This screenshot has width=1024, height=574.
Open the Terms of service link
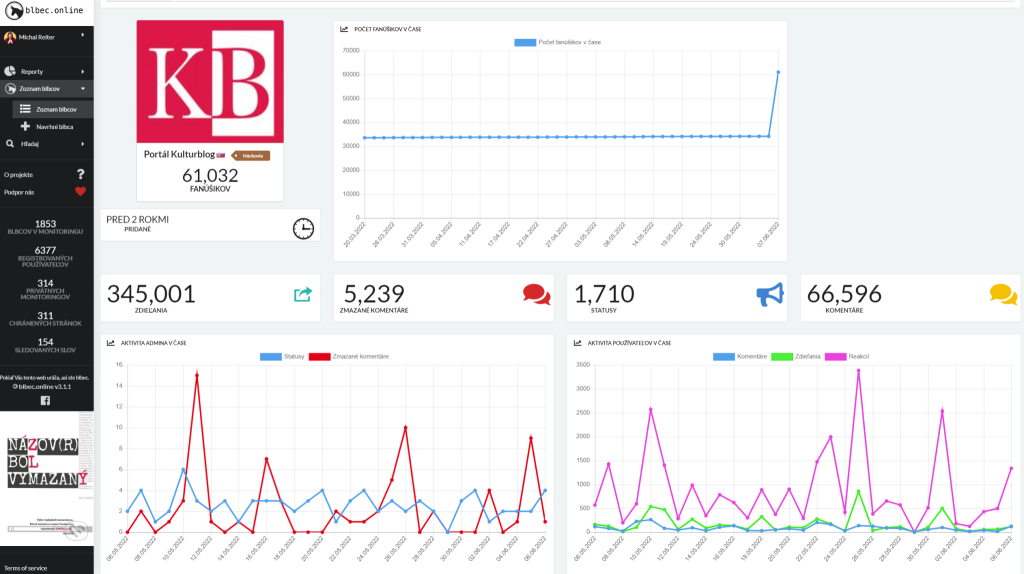coord(25,568)
